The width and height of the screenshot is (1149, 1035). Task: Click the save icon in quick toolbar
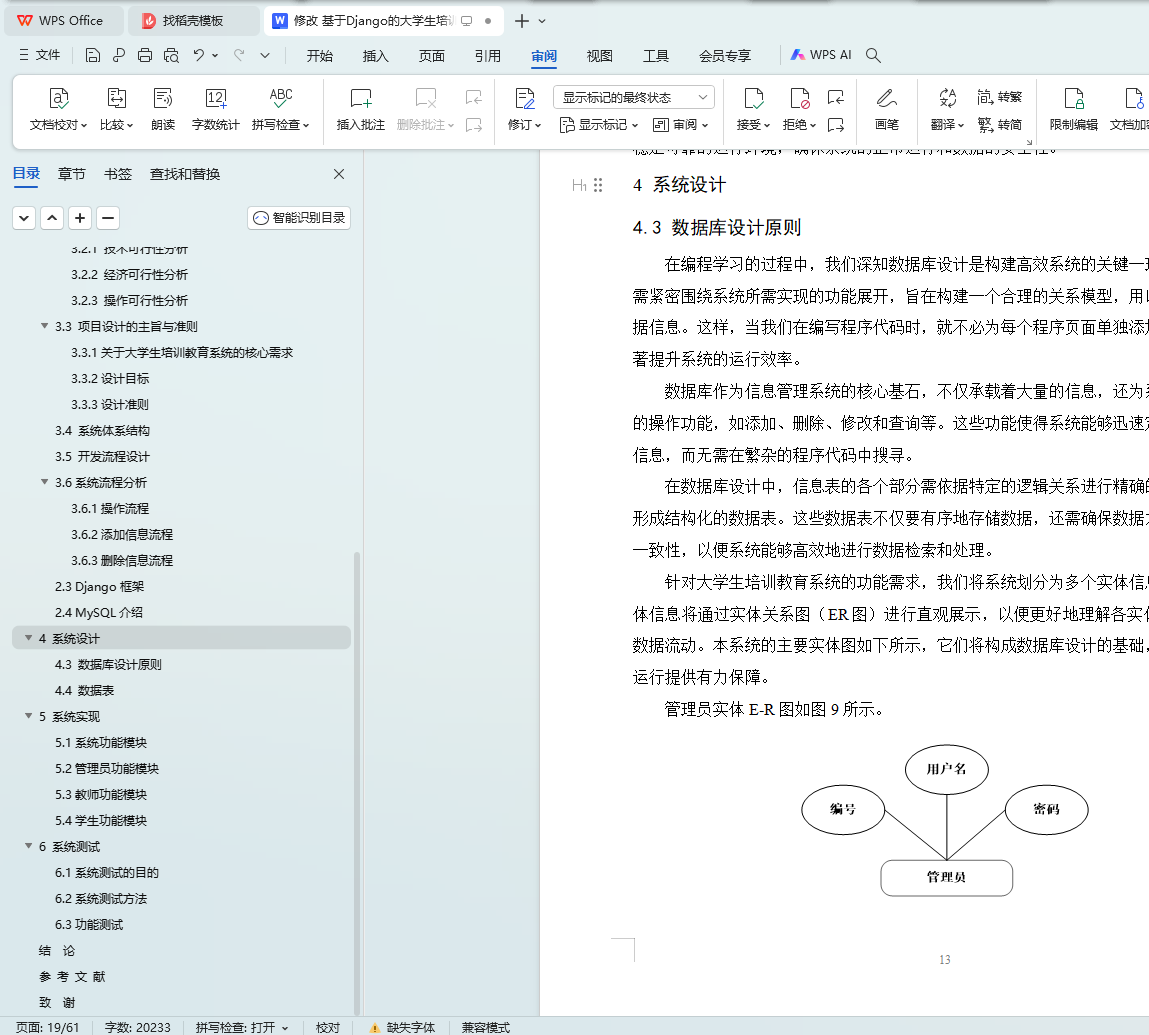tap(92, 55)
